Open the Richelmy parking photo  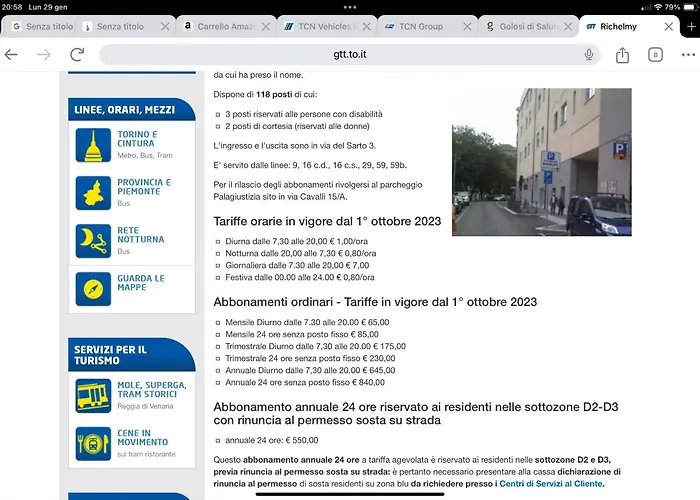(x=542, y=162)
